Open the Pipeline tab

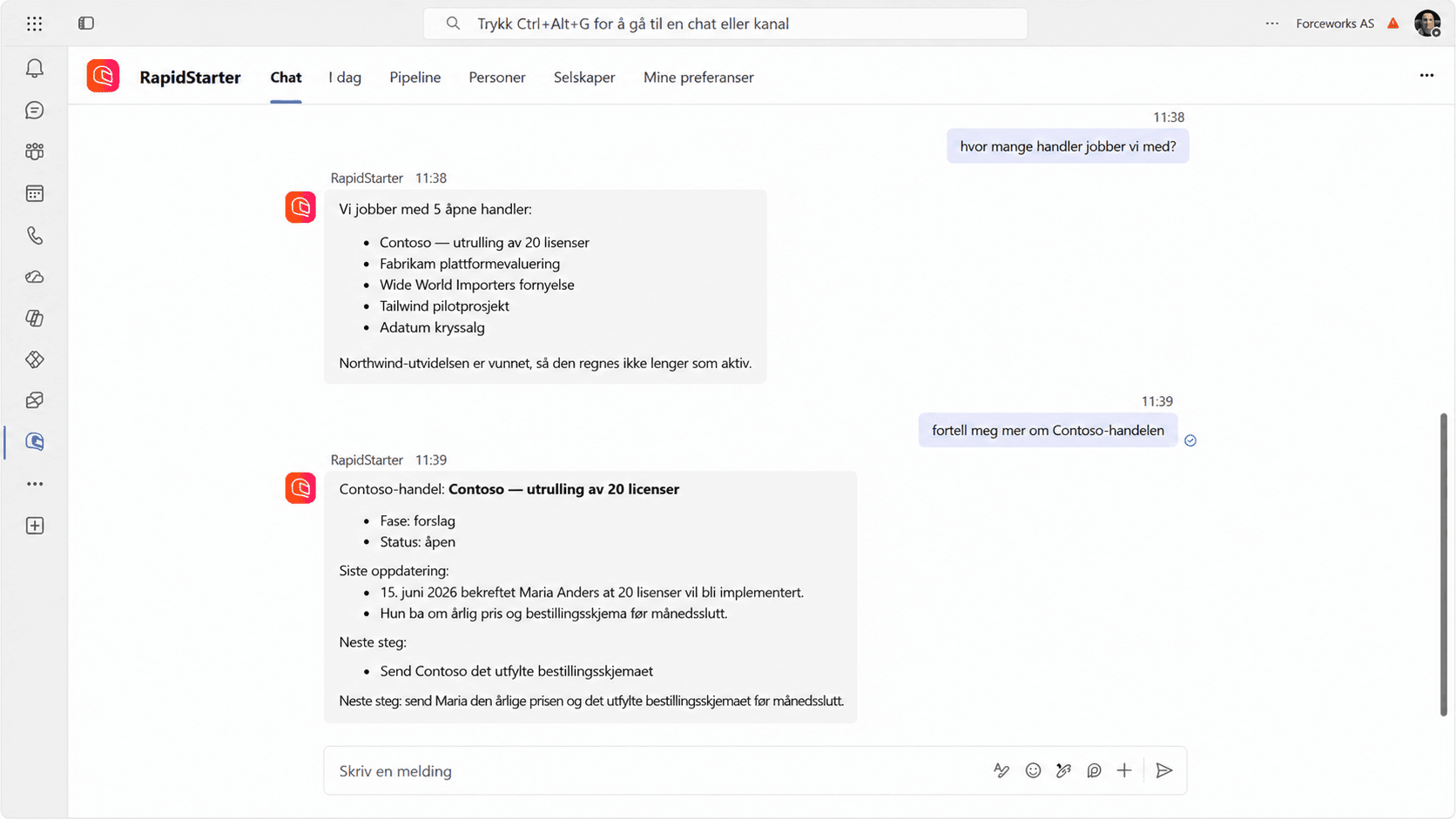pos(415,77)
